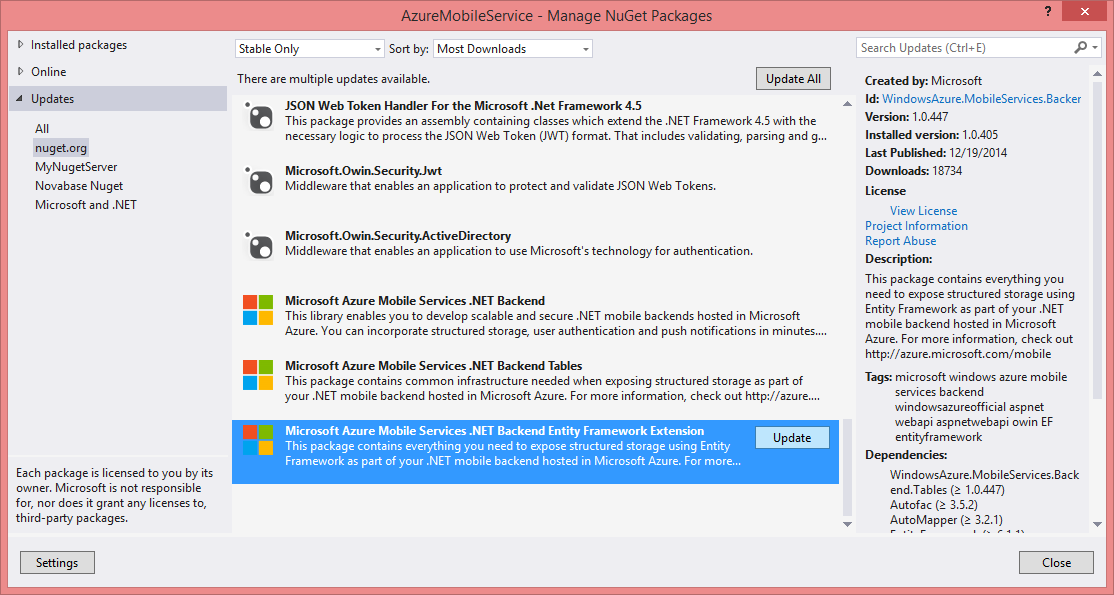This screenshot has width=1114, height=595.
Task: Open the View License link
Action: [x=924, y=210]
